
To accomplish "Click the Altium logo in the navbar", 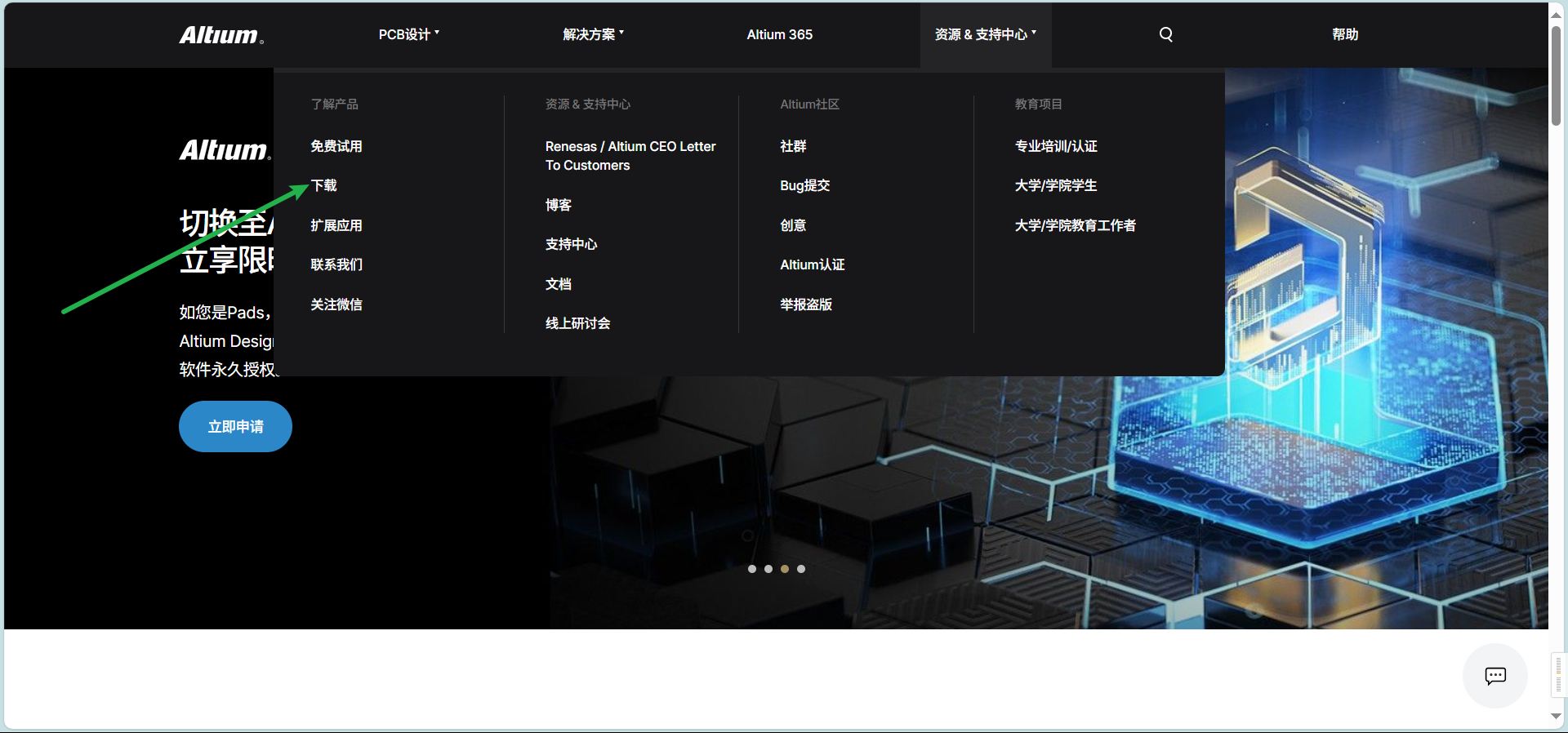I will [221, 35].
